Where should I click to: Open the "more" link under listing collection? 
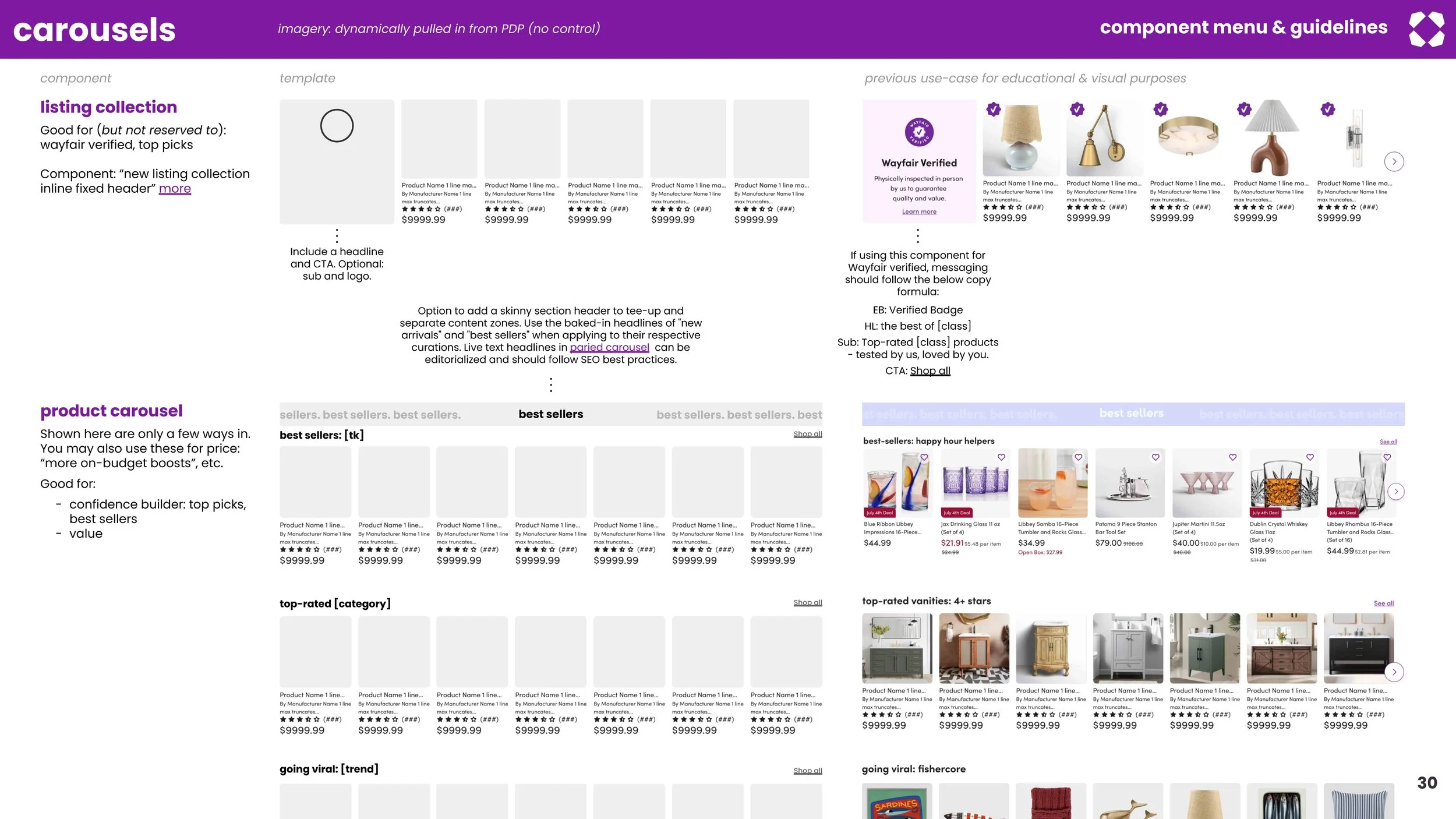coord(175,189)
